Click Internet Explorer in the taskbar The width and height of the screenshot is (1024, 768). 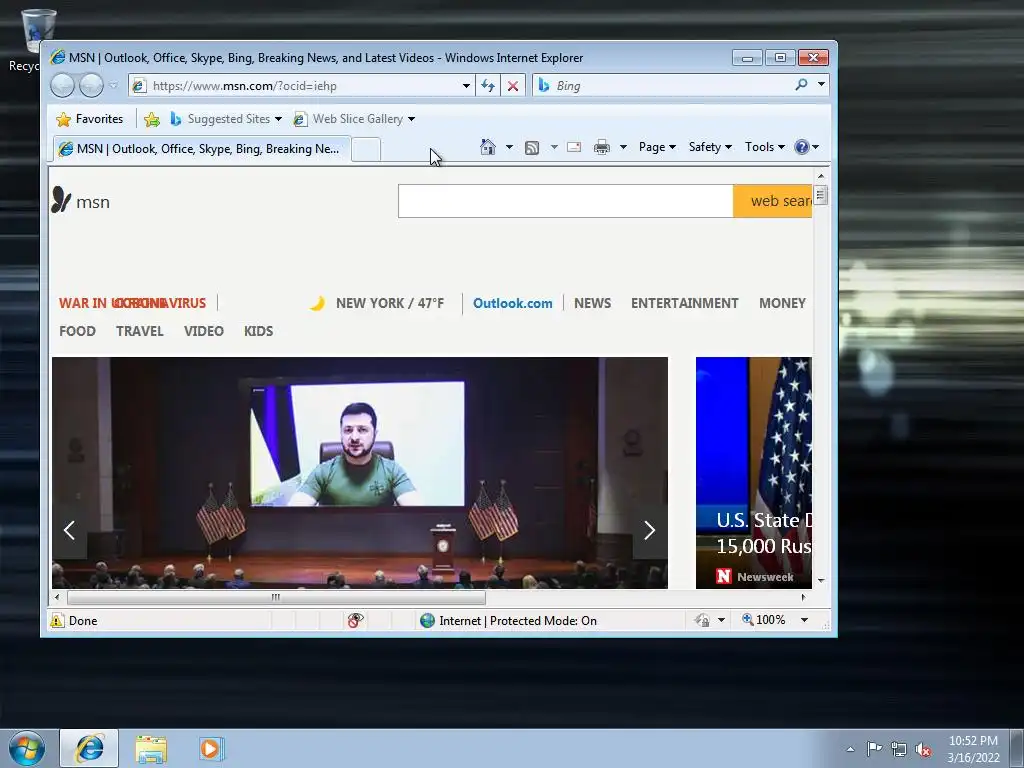(x=89, y=748)
